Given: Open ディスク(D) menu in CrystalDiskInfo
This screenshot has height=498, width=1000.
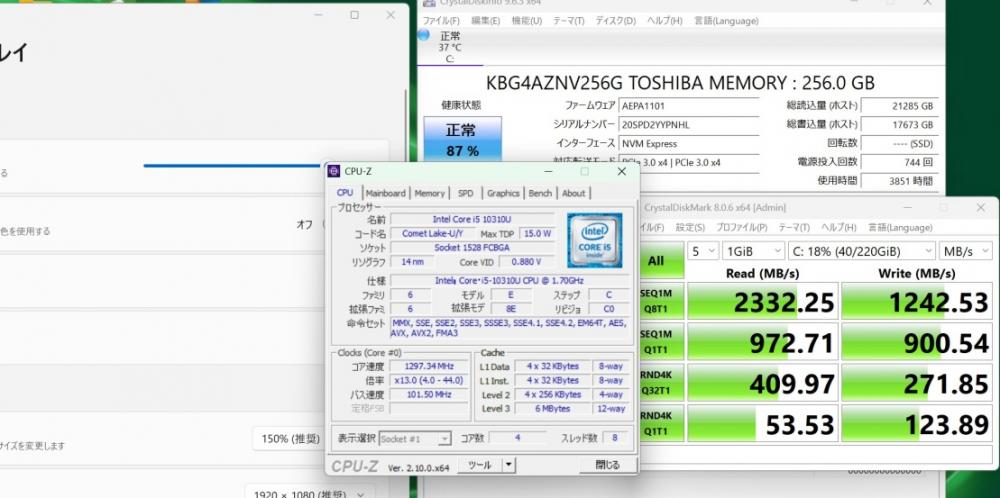Looking at the screenshot, I should tap(615, 20).
